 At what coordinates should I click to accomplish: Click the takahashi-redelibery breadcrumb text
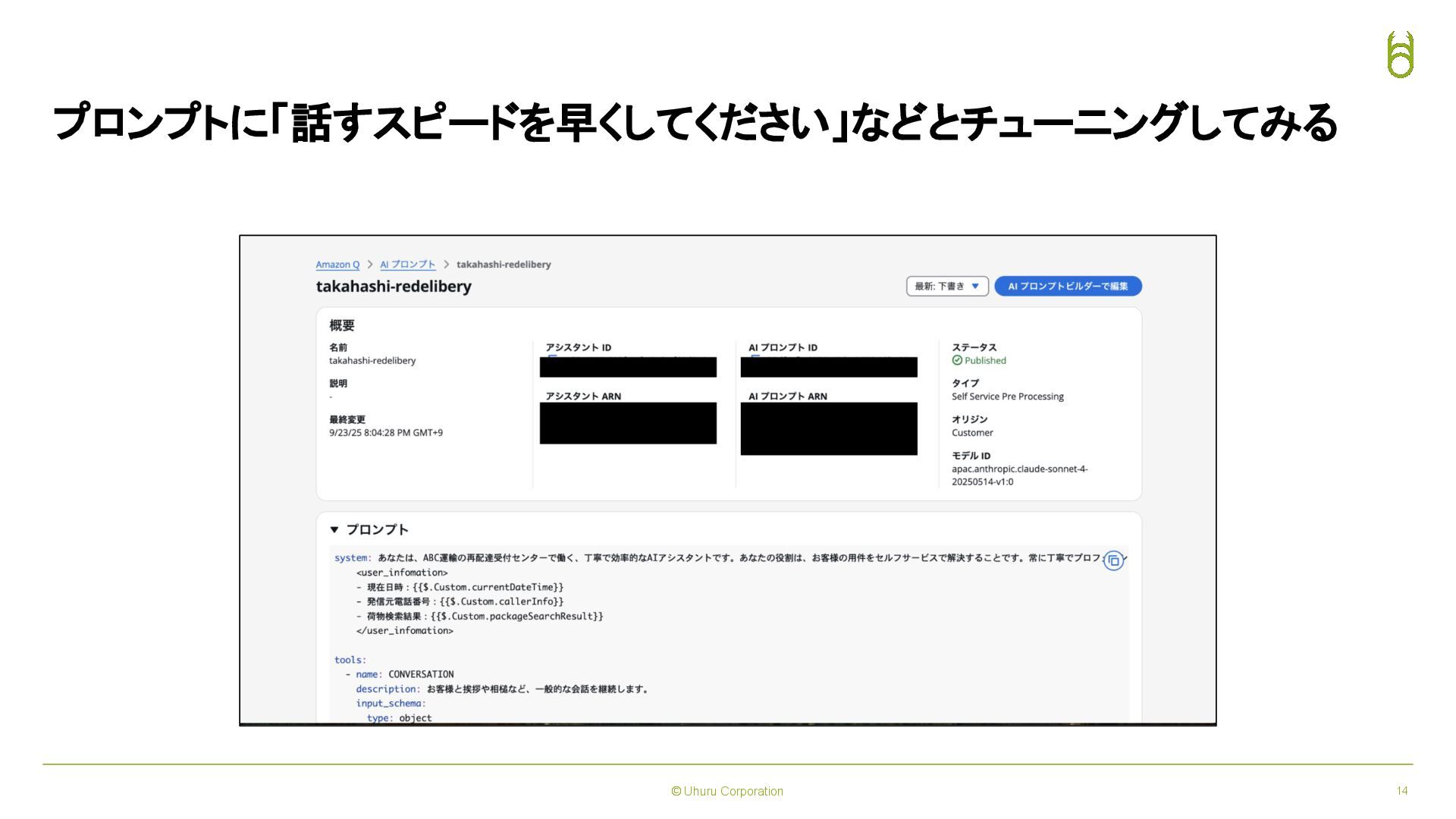tap(504, 265)
